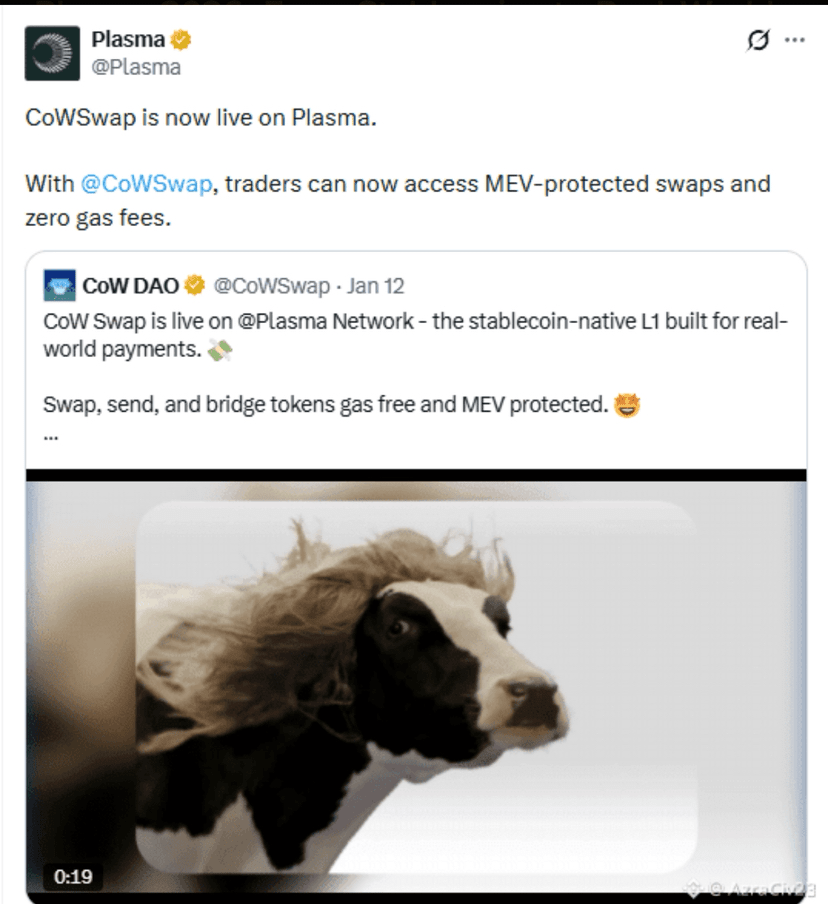
Task: Click the Grok explain-post icon
Action: click(758, 40)
